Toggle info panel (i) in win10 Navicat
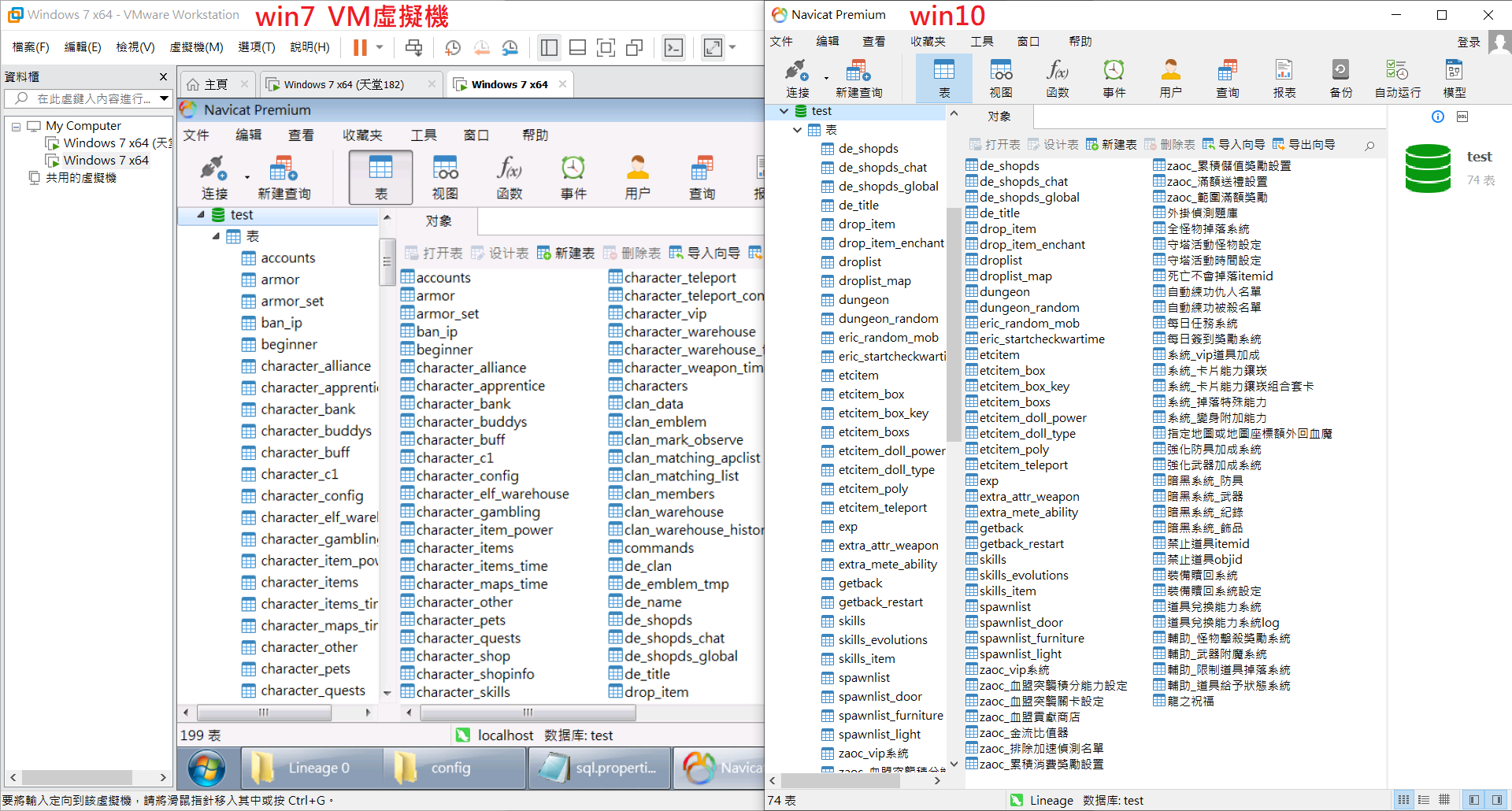This screenshot has width=1512, height=811. tap(1438, 117)
